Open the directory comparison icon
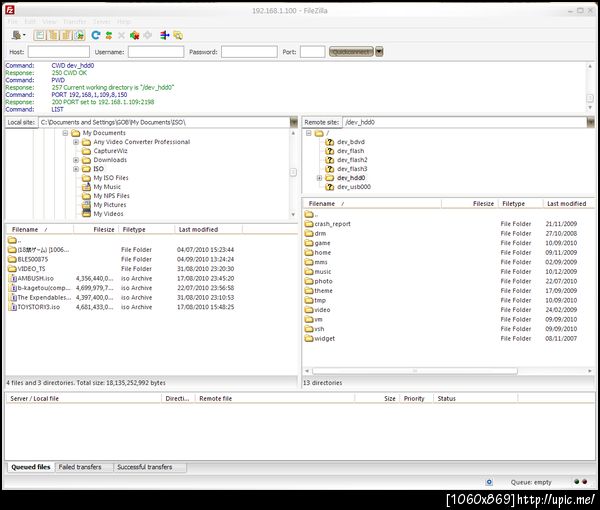 tap(165, 35)
